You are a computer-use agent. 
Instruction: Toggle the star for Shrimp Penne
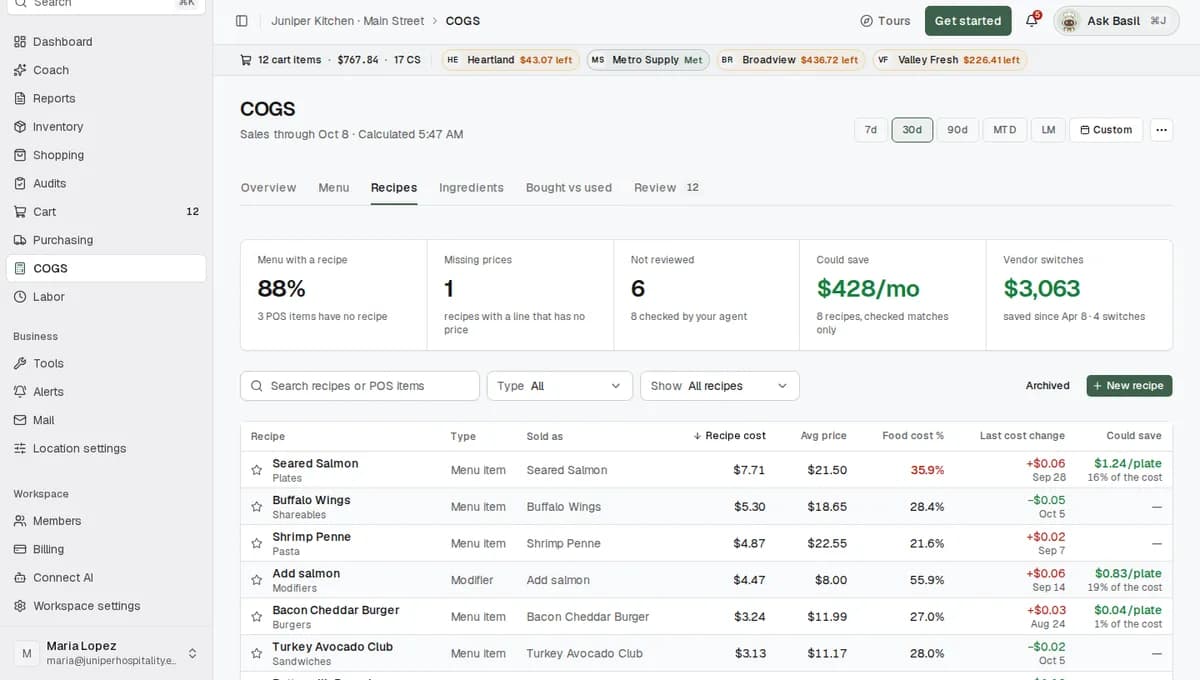click(x=257, y=543)
